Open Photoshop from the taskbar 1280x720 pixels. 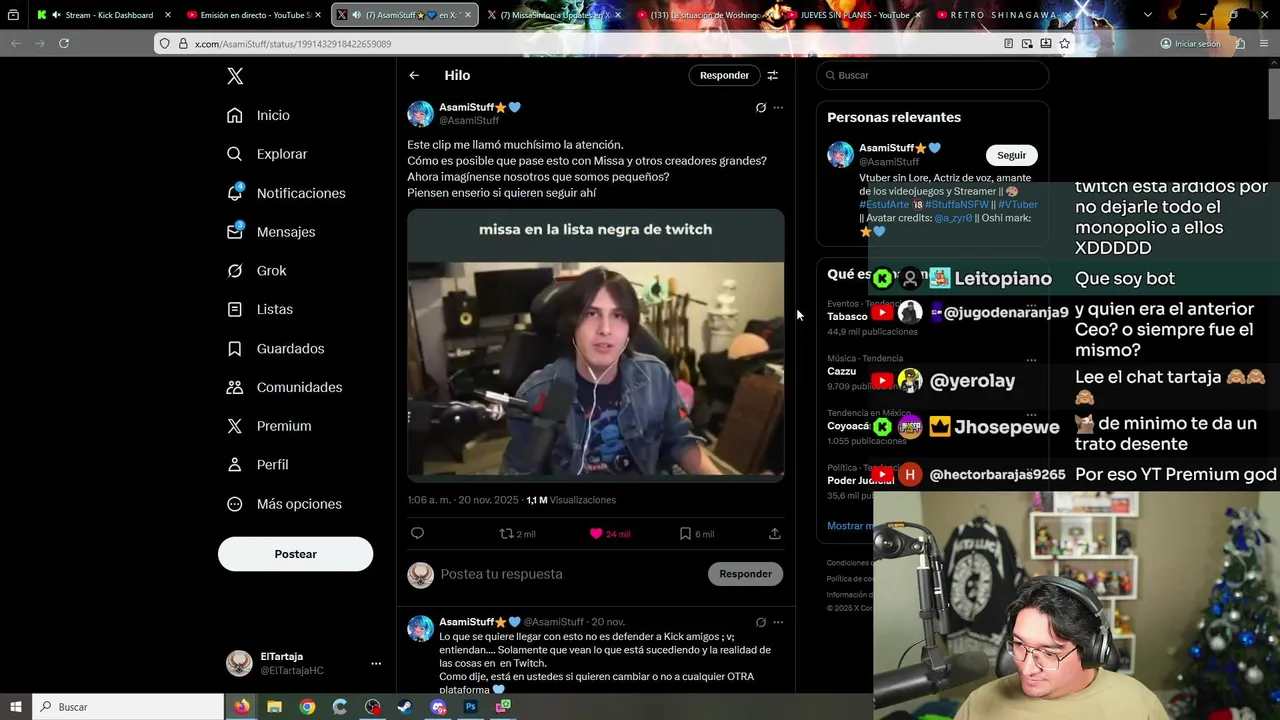[470, 707]
